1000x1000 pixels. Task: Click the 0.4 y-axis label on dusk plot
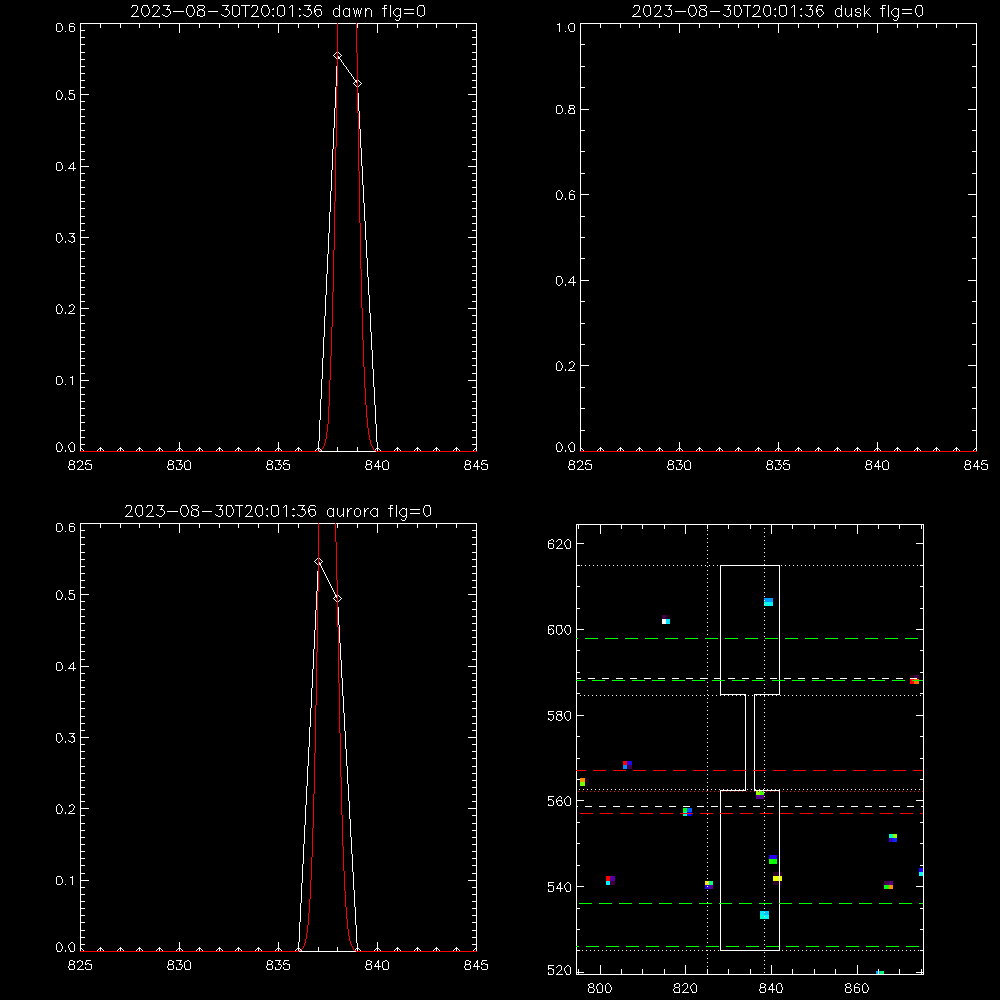[x=566, y=281]
